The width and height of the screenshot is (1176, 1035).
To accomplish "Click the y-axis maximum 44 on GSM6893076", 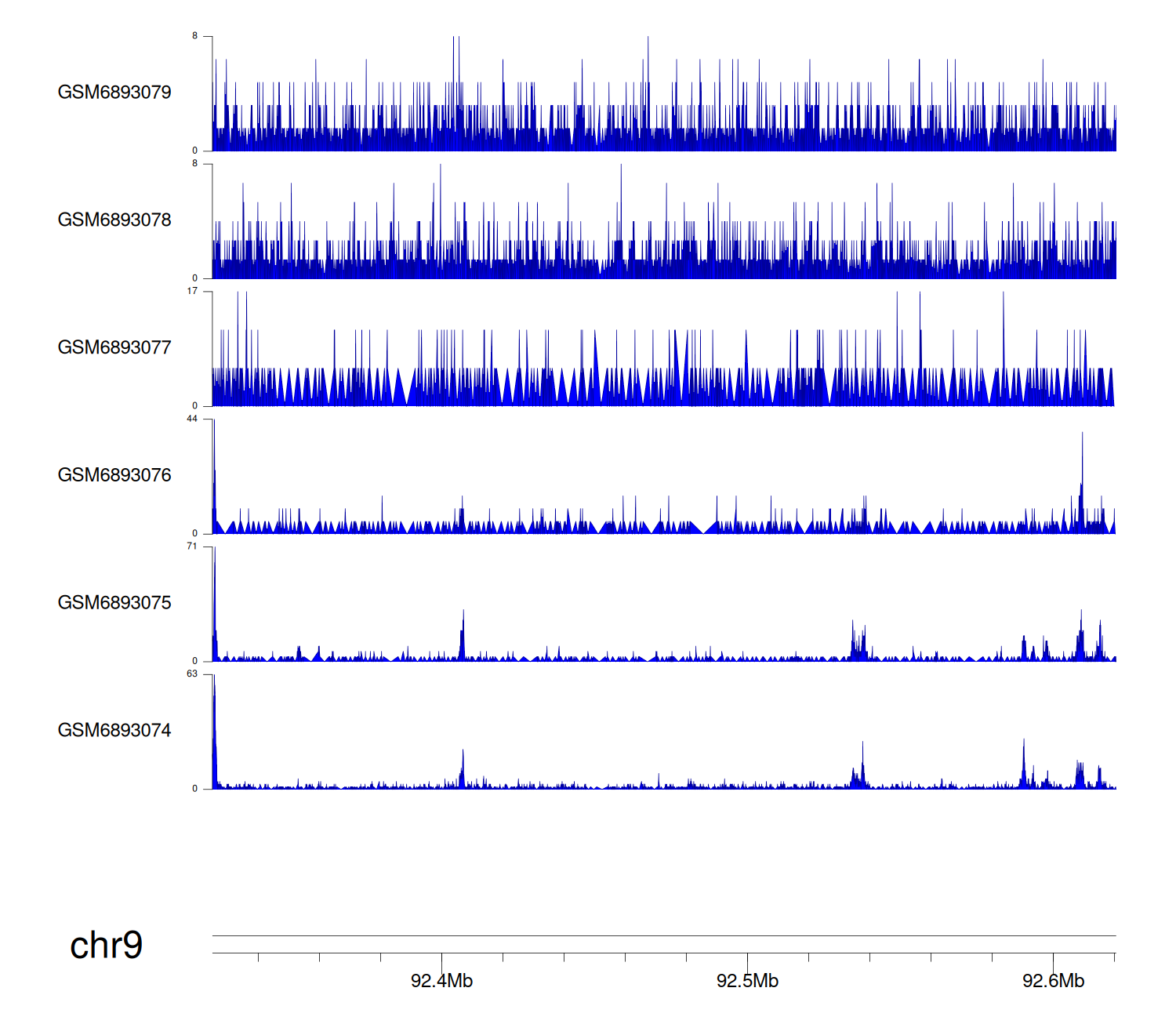I will 192,419.
